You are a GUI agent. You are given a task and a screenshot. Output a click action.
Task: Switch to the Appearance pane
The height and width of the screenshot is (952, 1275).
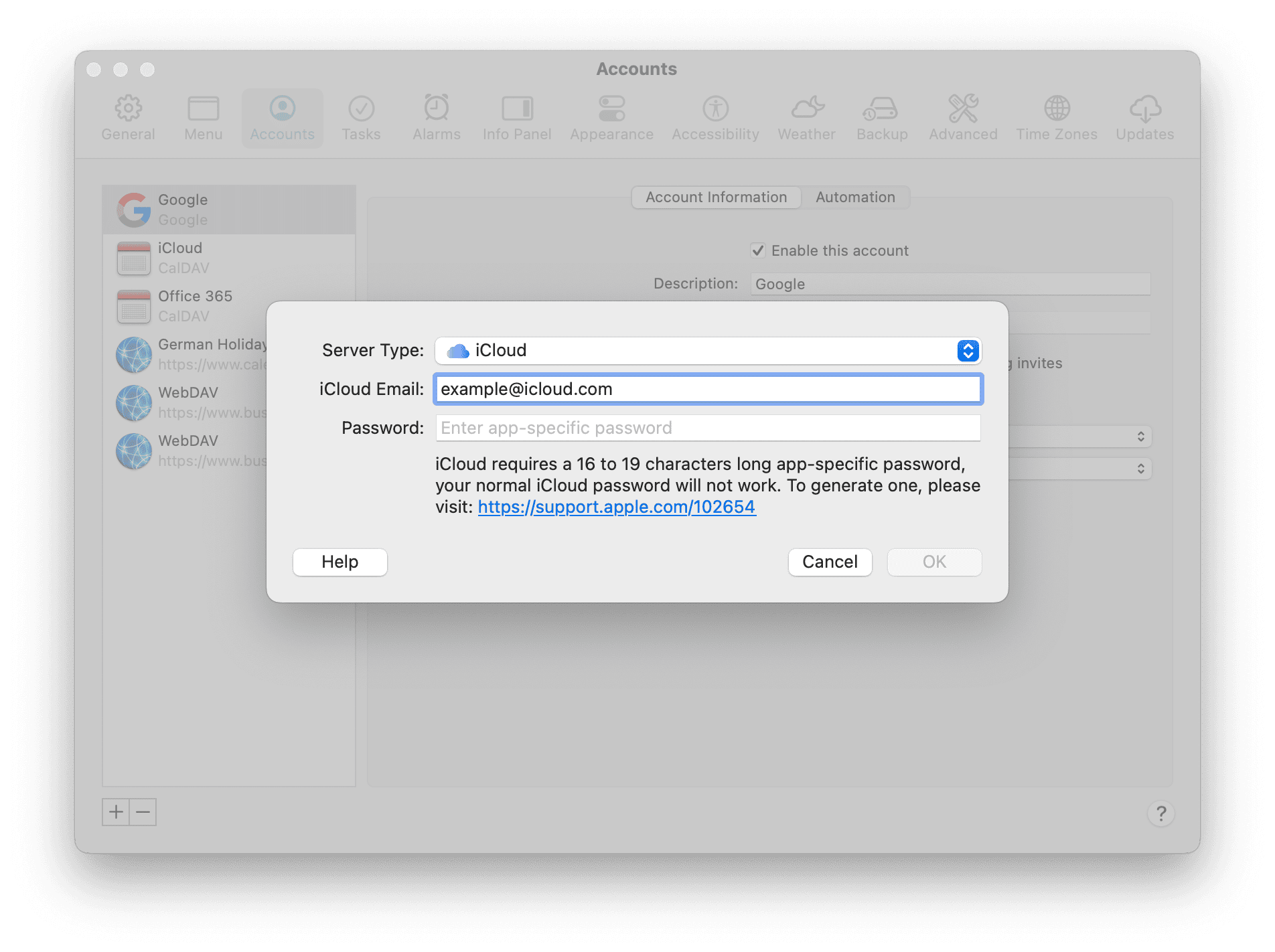(611, 117)
